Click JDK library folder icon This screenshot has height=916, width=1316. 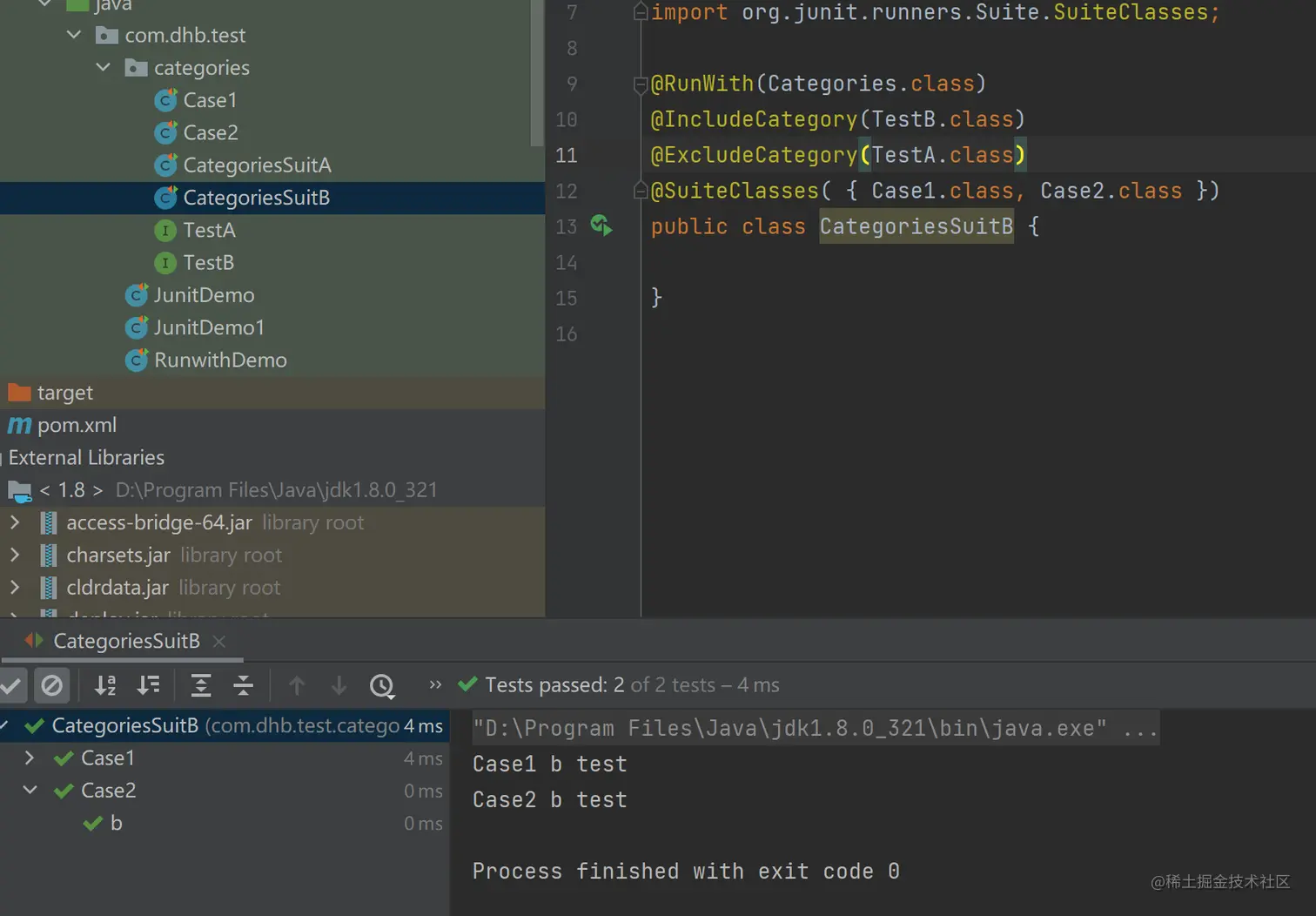tap(20, 491)
